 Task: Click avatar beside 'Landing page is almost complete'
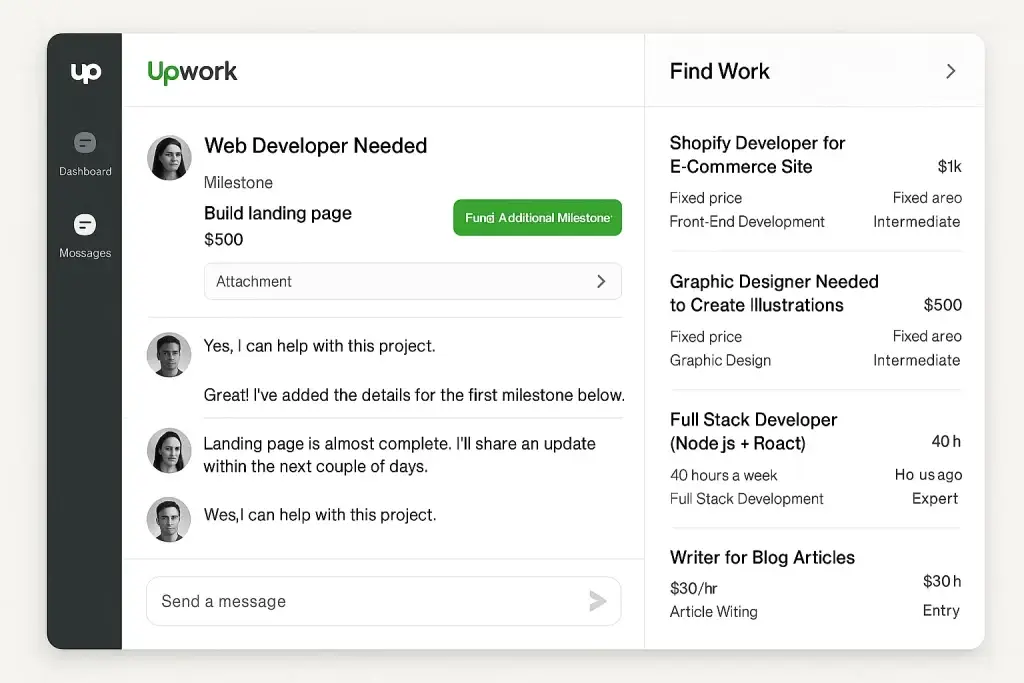(x=169, y=451)
